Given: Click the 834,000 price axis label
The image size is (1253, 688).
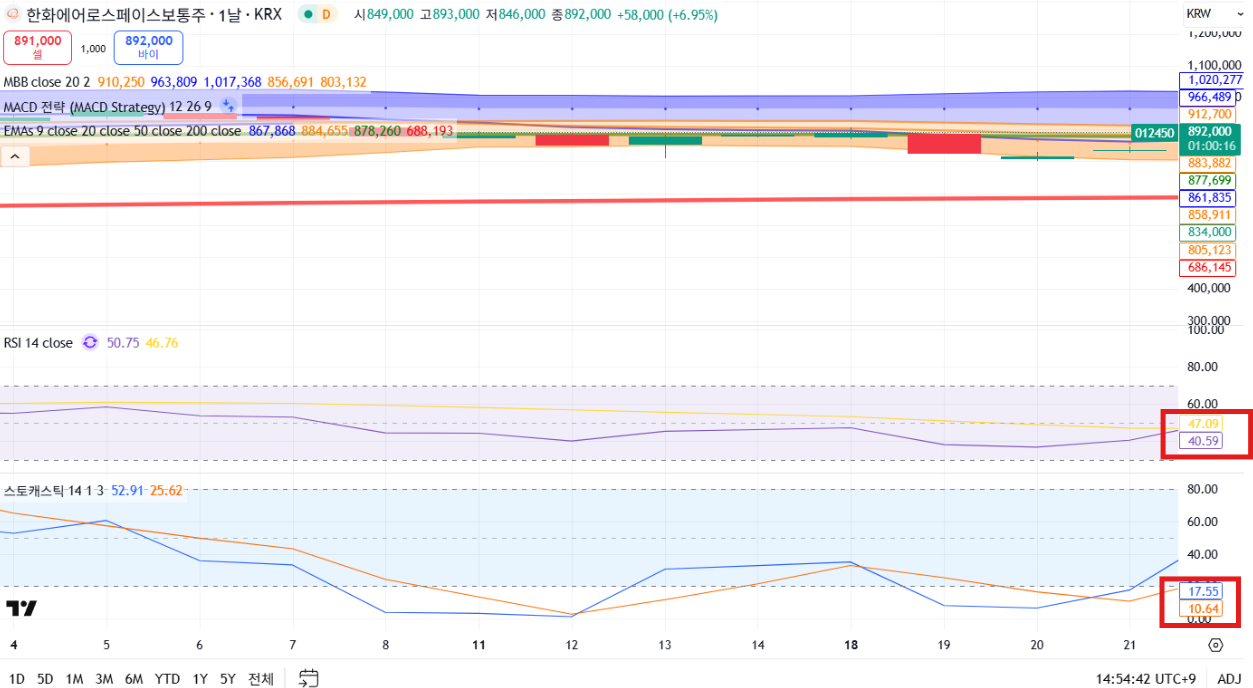Looking at the screenshot, I should (x=1208, y=232).
